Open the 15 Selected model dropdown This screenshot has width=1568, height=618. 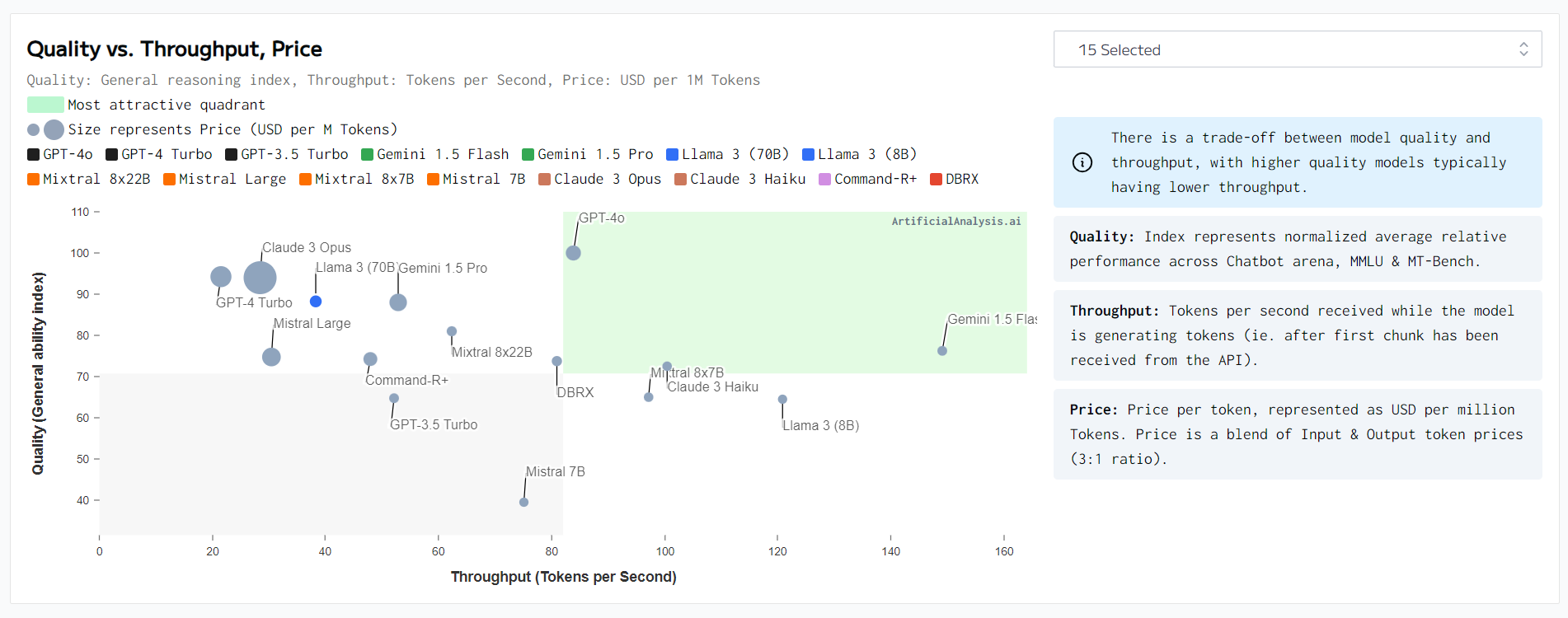click(x=1298, y=49)
